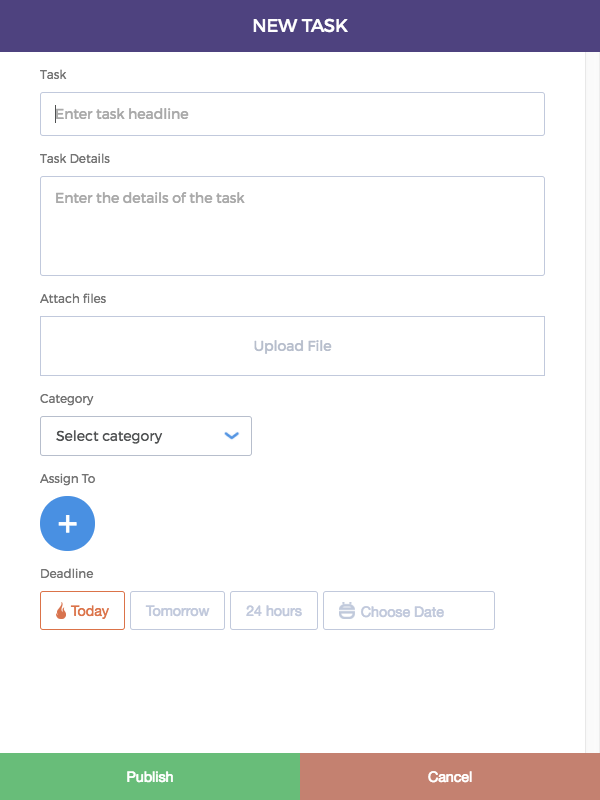The image size is (600, 800).
Task: Cancel the new task form
Action: tap(450, 777)
